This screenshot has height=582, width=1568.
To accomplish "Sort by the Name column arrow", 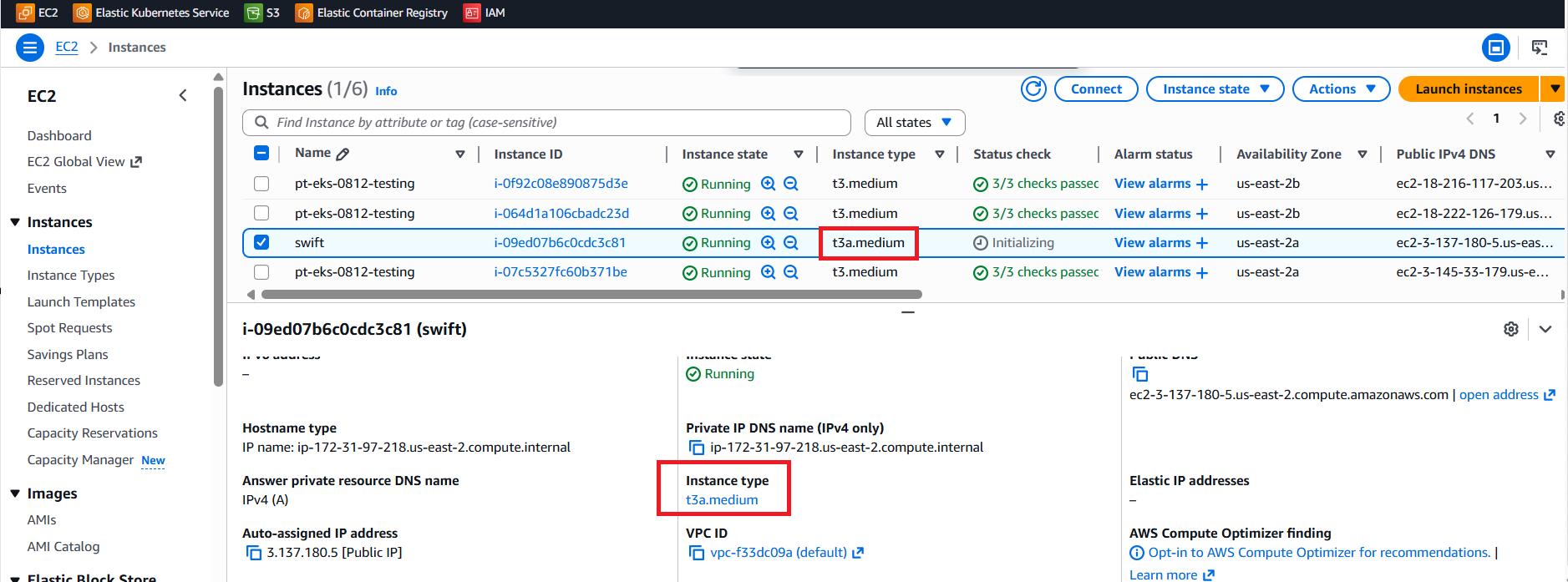I will 459,154.
